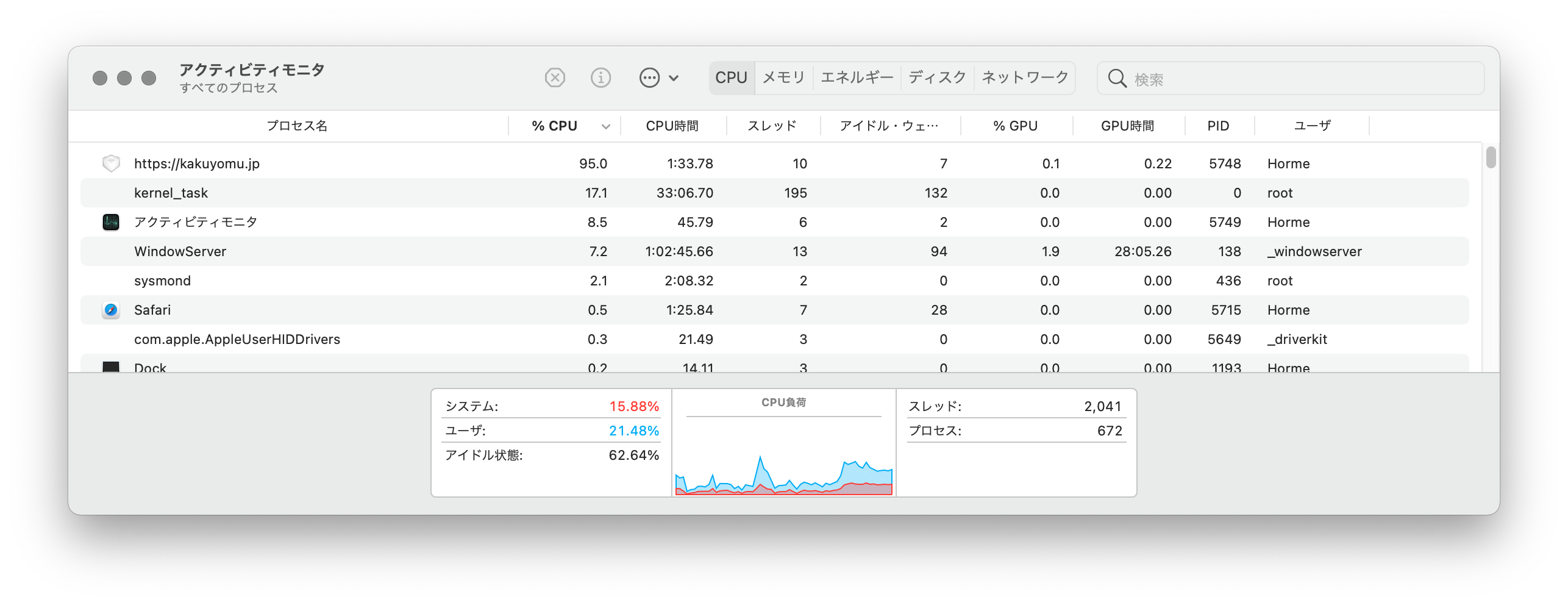Click the Dock process icon

[x=111, y=367]
